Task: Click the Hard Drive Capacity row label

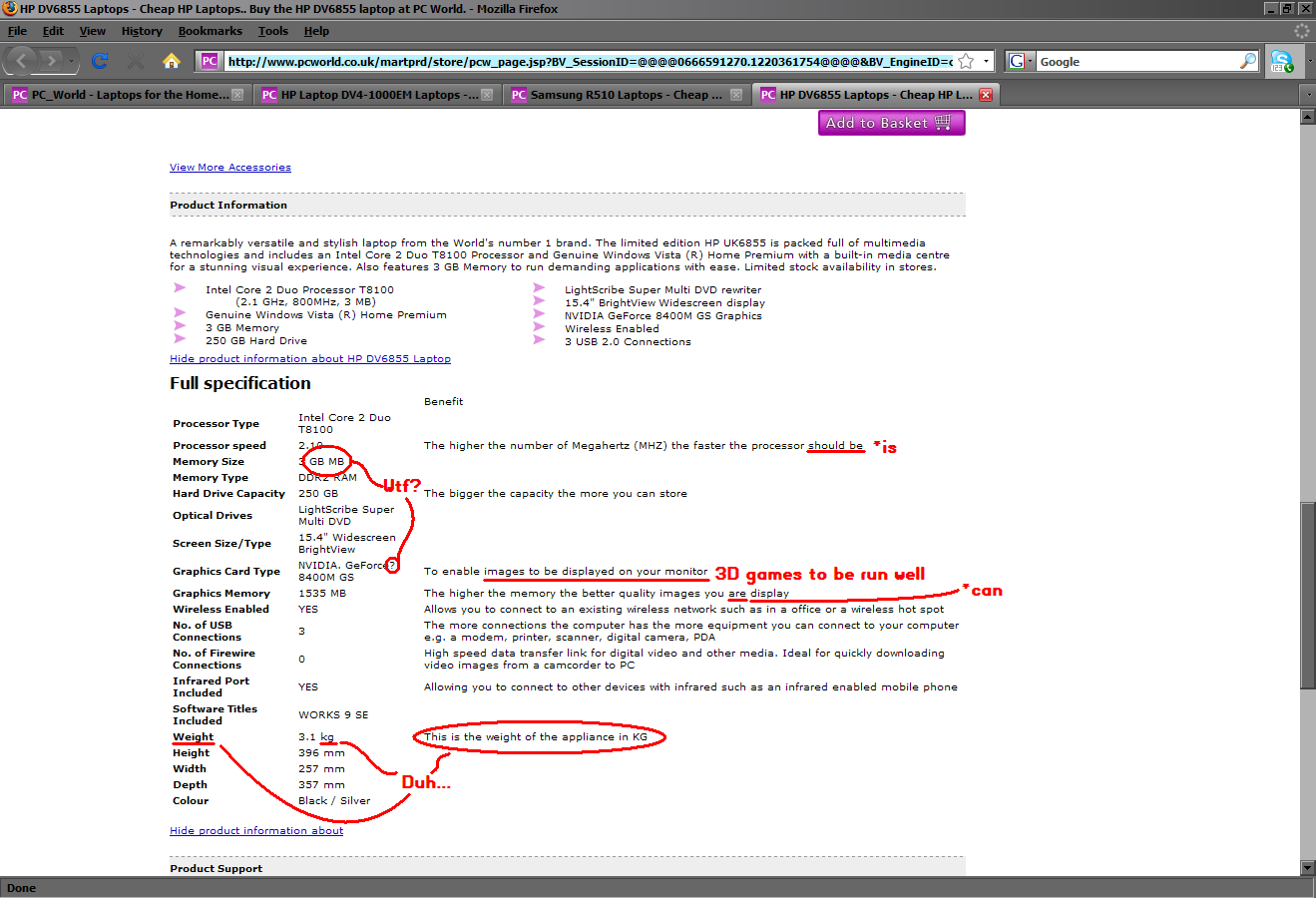Action: point(228,494)
